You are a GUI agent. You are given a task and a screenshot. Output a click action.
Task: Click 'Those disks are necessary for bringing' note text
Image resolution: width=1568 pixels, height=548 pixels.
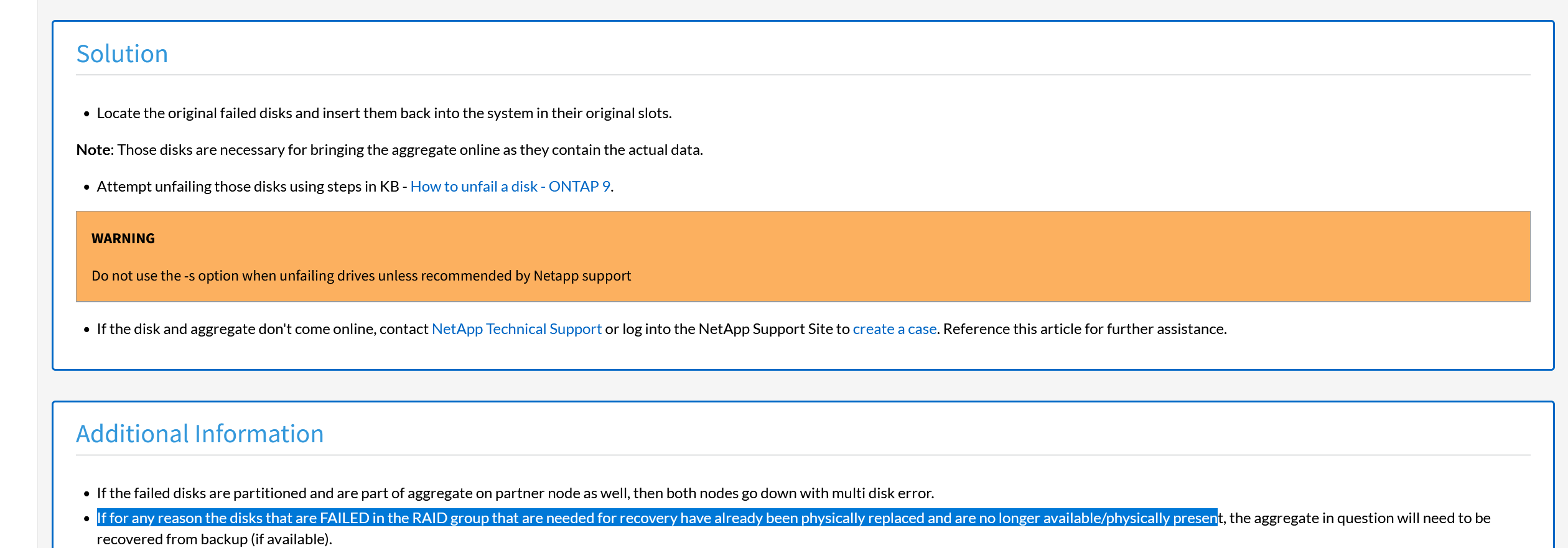click(x=411, y=150)
